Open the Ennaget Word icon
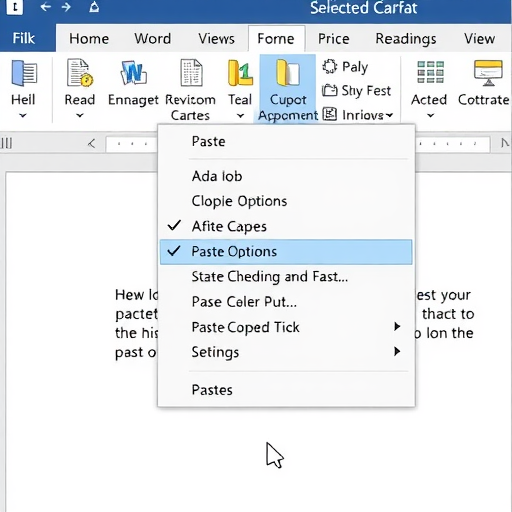The width and height of the screenshot is (512, 512). tap(133, 72)
